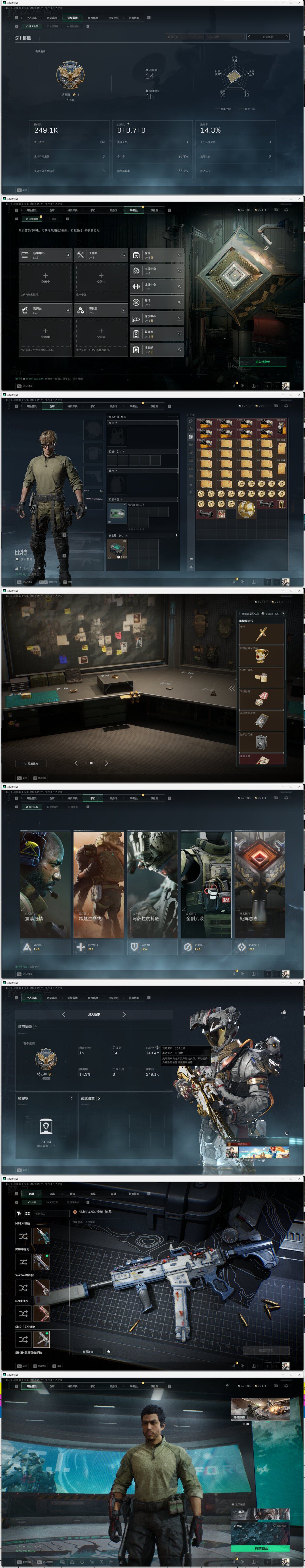The image size is (305, 1568).
Task: Open the 跨战生命线 department card
Action: (99, 884)
